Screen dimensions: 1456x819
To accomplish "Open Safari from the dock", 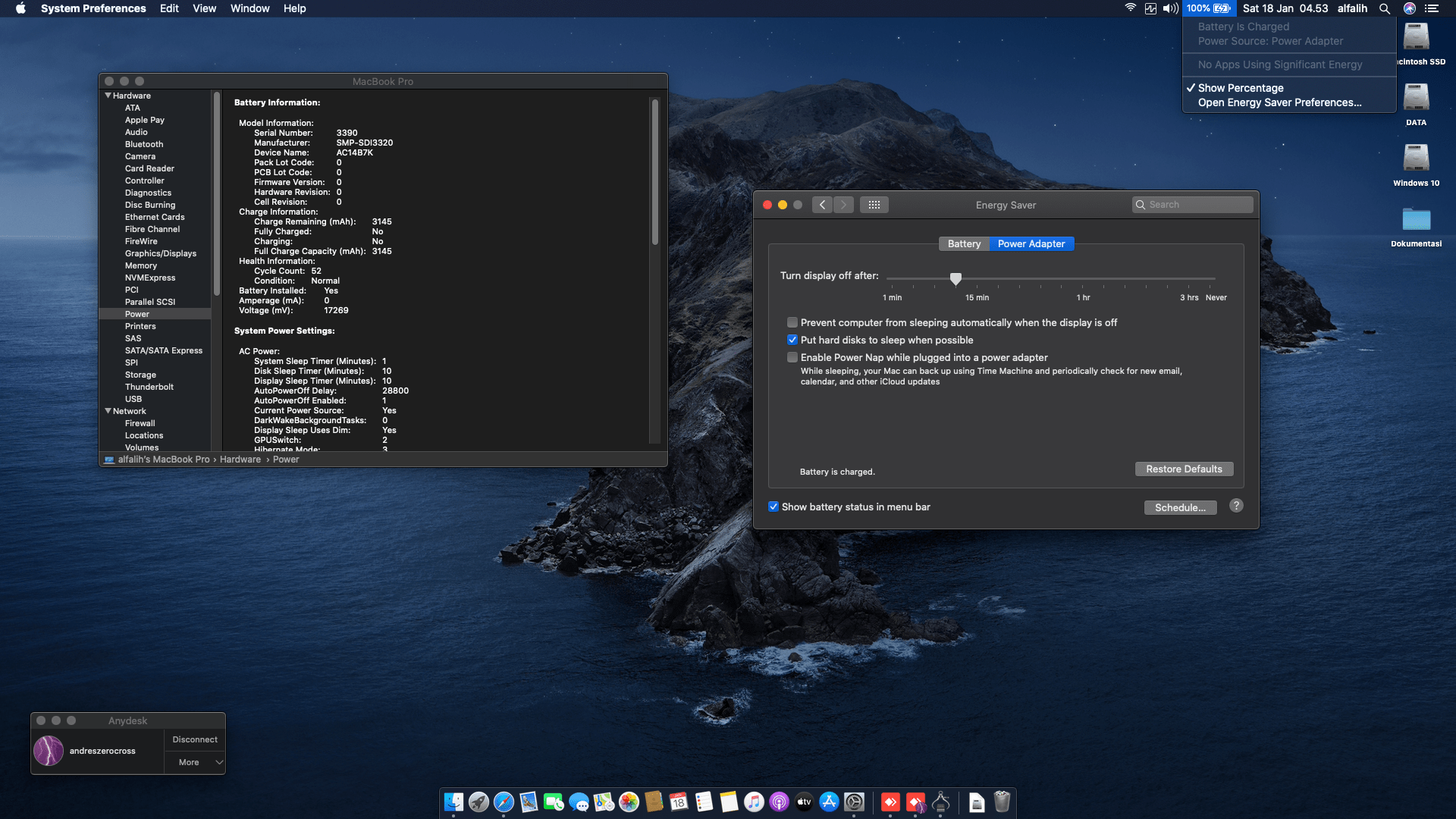I will click(x=504, y=802).
